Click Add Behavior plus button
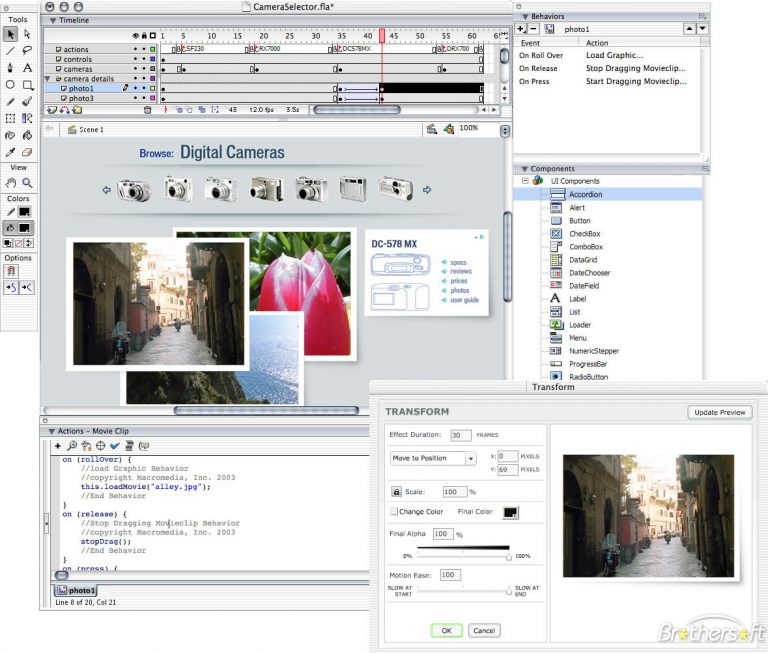The height and width of the screenshot is (653, 768). click(521, 29)
